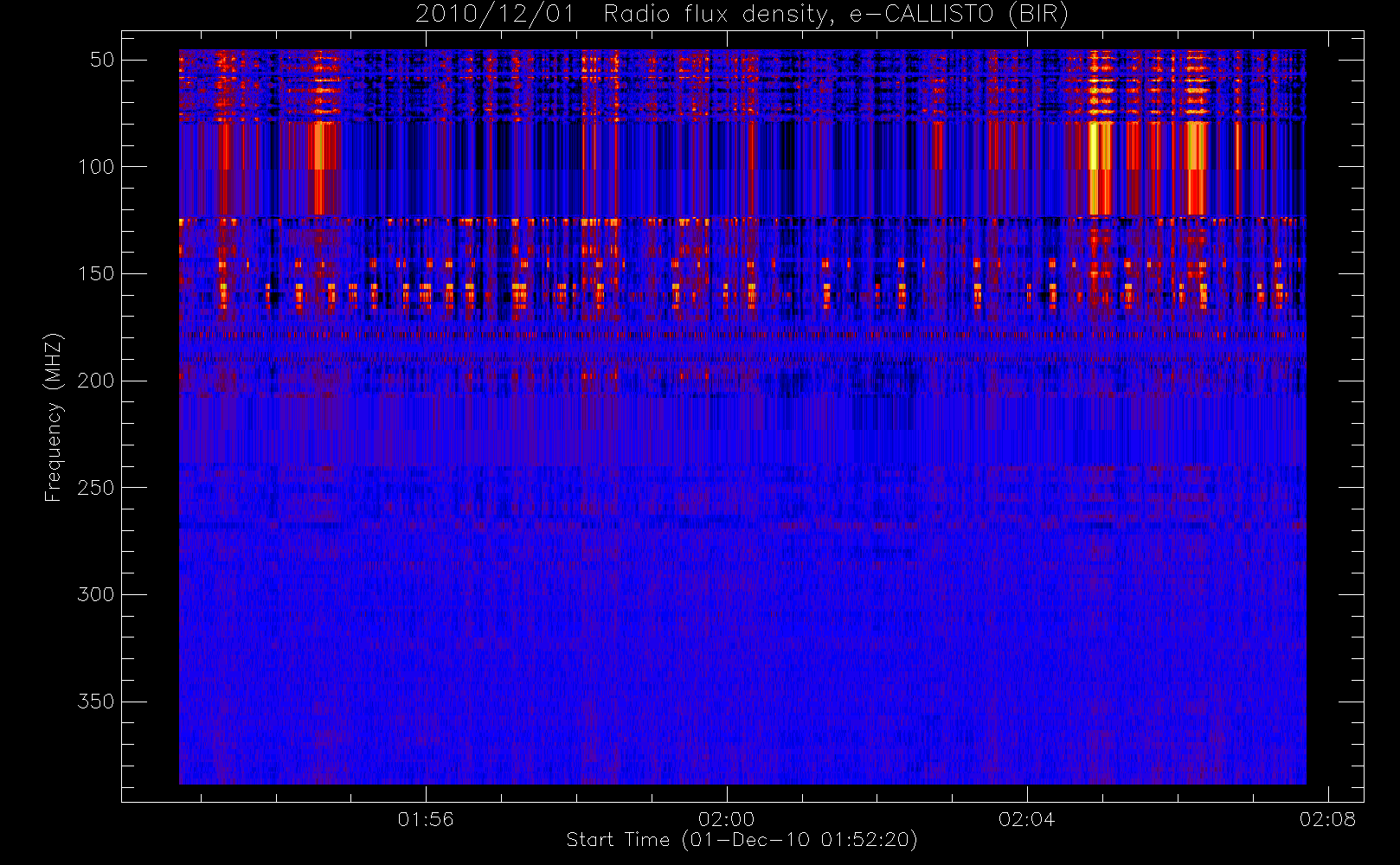Click the 250 frequency tick label
Viewport: 1400px width, 865px height.
(96, 488)
